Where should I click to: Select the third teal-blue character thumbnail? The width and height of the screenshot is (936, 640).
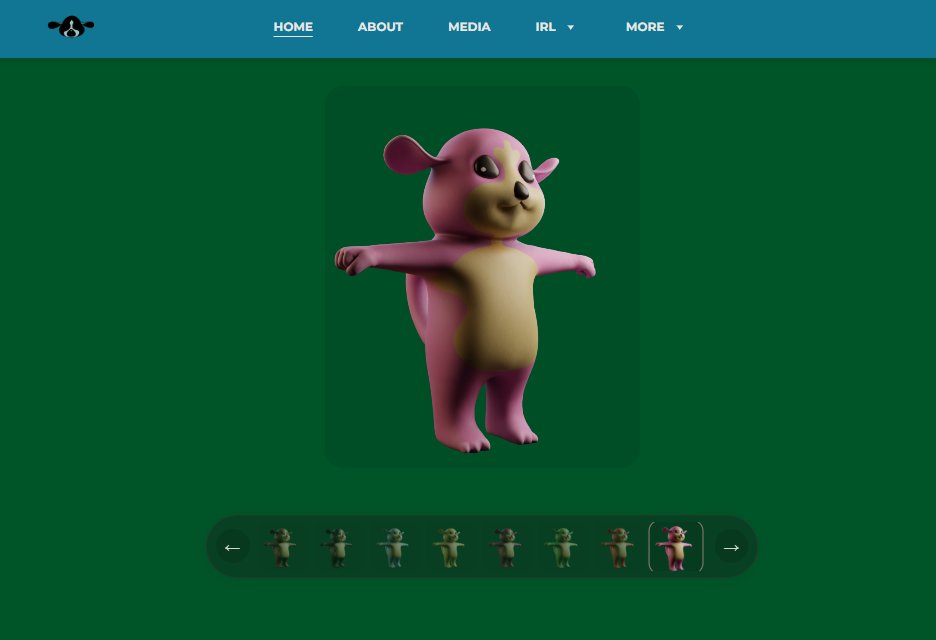(x=393, y=547)
